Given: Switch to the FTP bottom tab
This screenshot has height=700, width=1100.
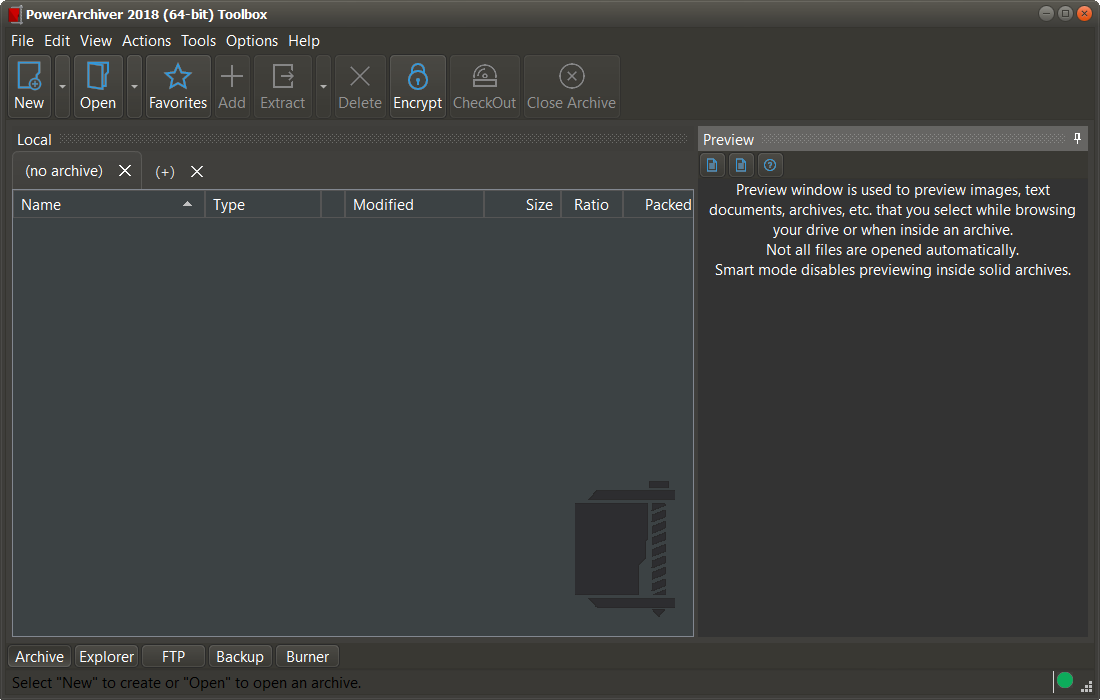Looking at the screenshot, I should (x=173, y=657).
